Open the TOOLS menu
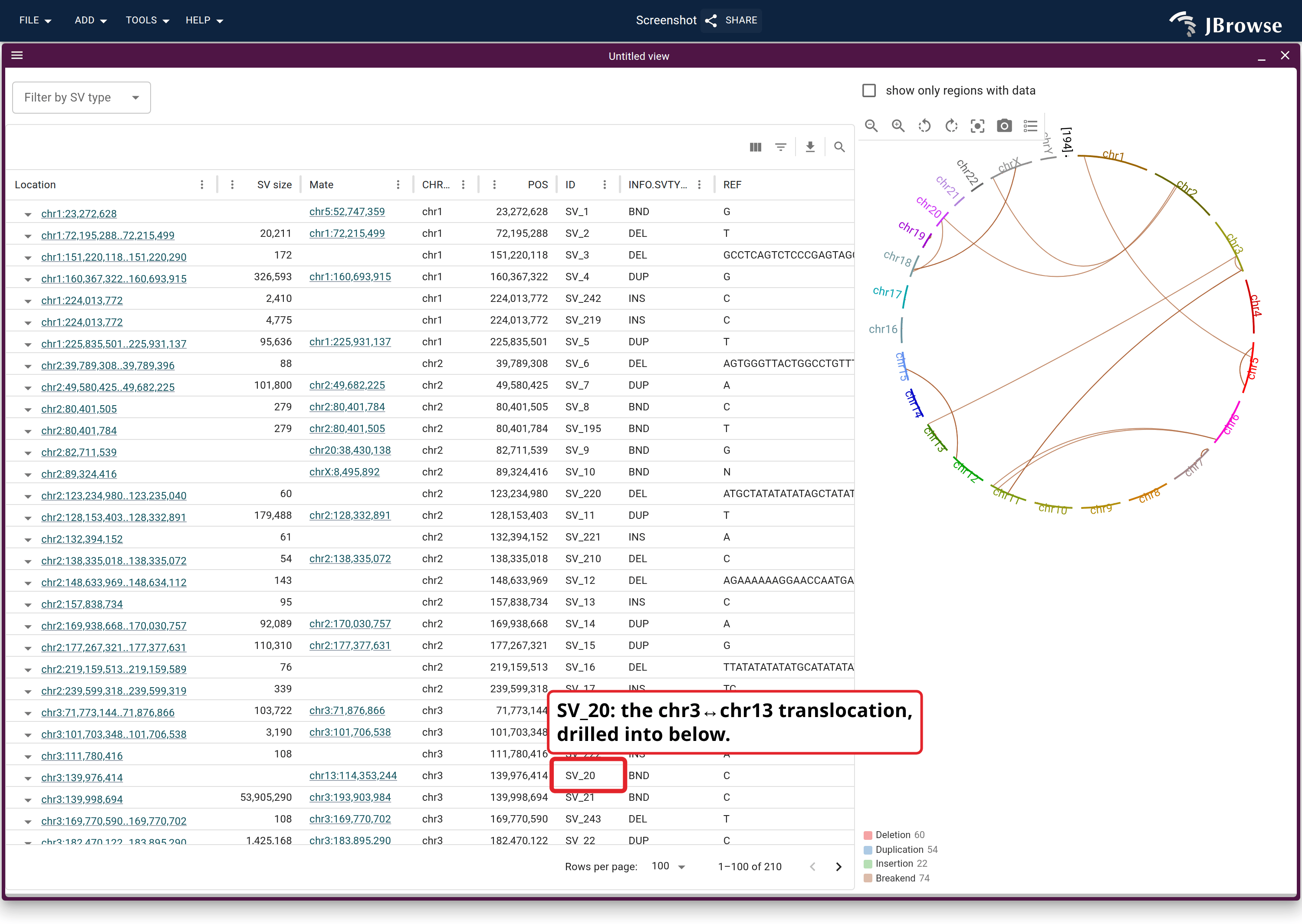This screenshot has height=924, width=1302. [148, 20]
